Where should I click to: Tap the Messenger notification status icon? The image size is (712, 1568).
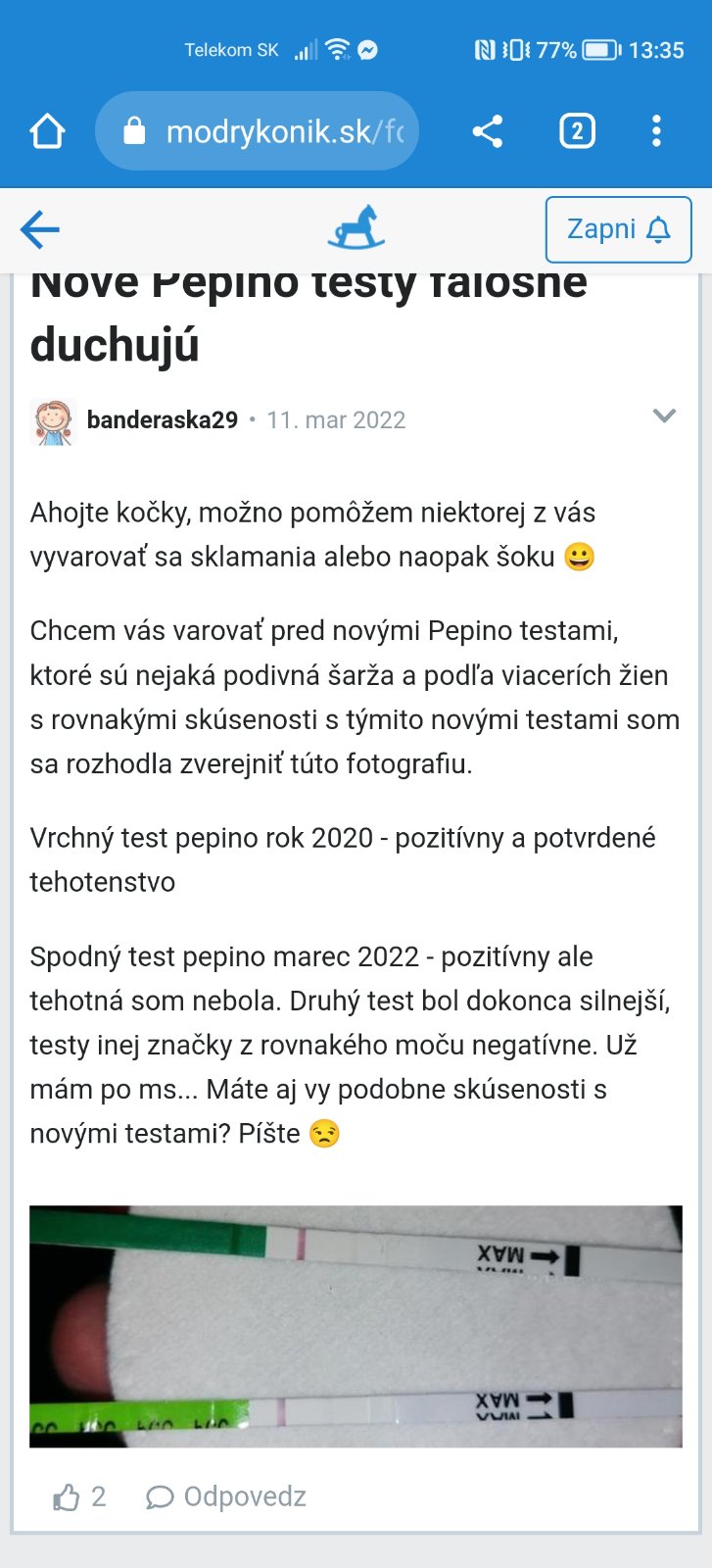(368, 50)
